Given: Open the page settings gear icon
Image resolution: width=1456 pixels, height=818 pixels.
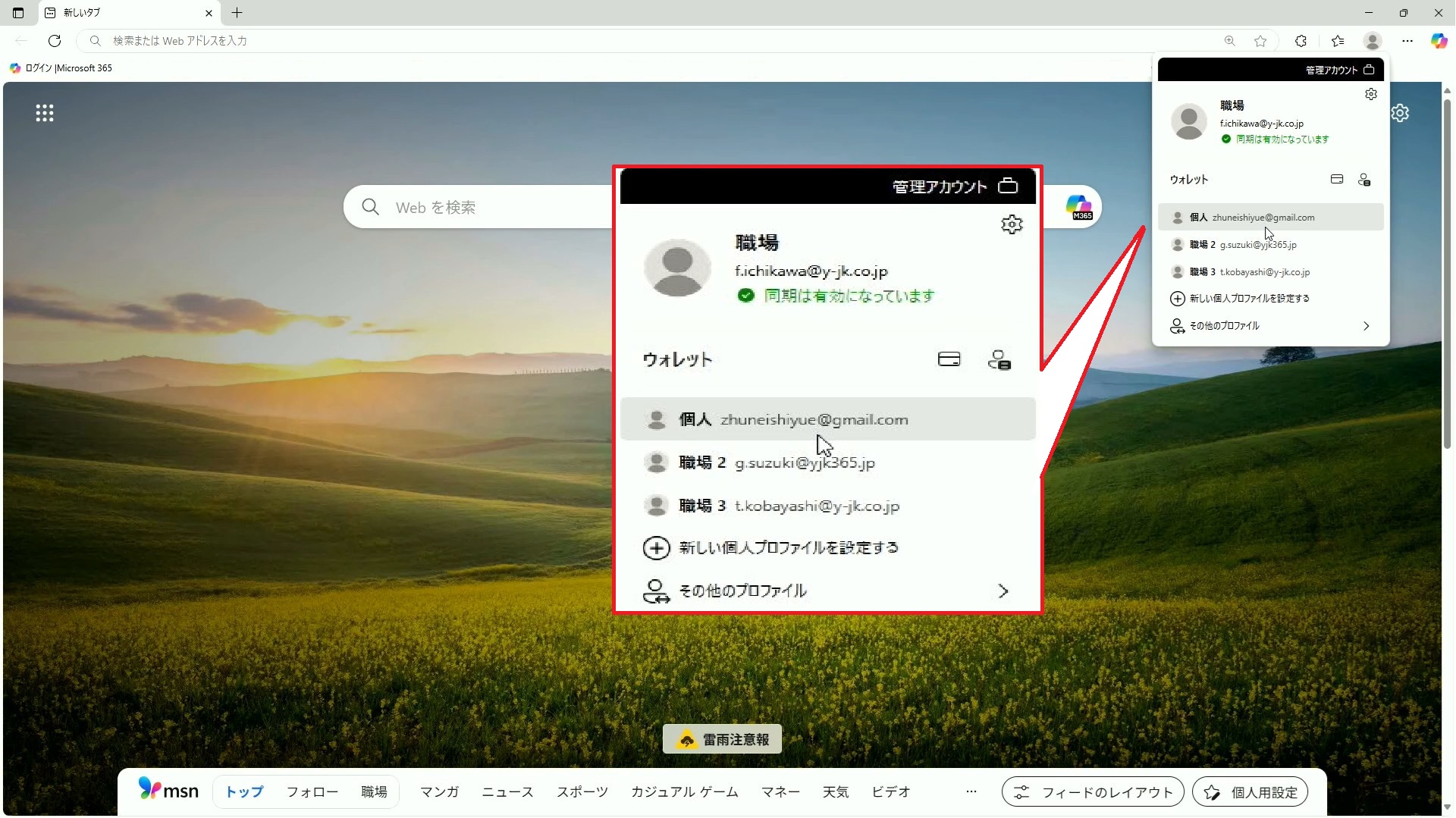Looking at the screenshot, I should (1400, 114).
